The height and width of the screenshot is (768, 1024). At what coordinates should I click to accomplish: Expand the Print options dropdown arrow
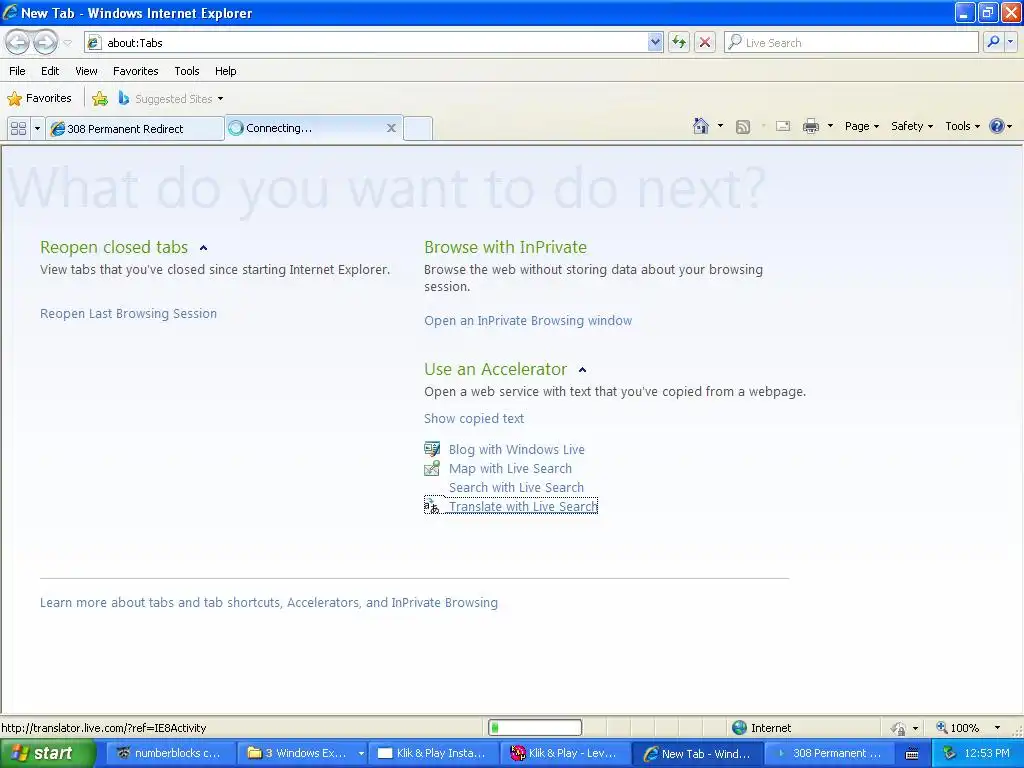pos(830,126)
